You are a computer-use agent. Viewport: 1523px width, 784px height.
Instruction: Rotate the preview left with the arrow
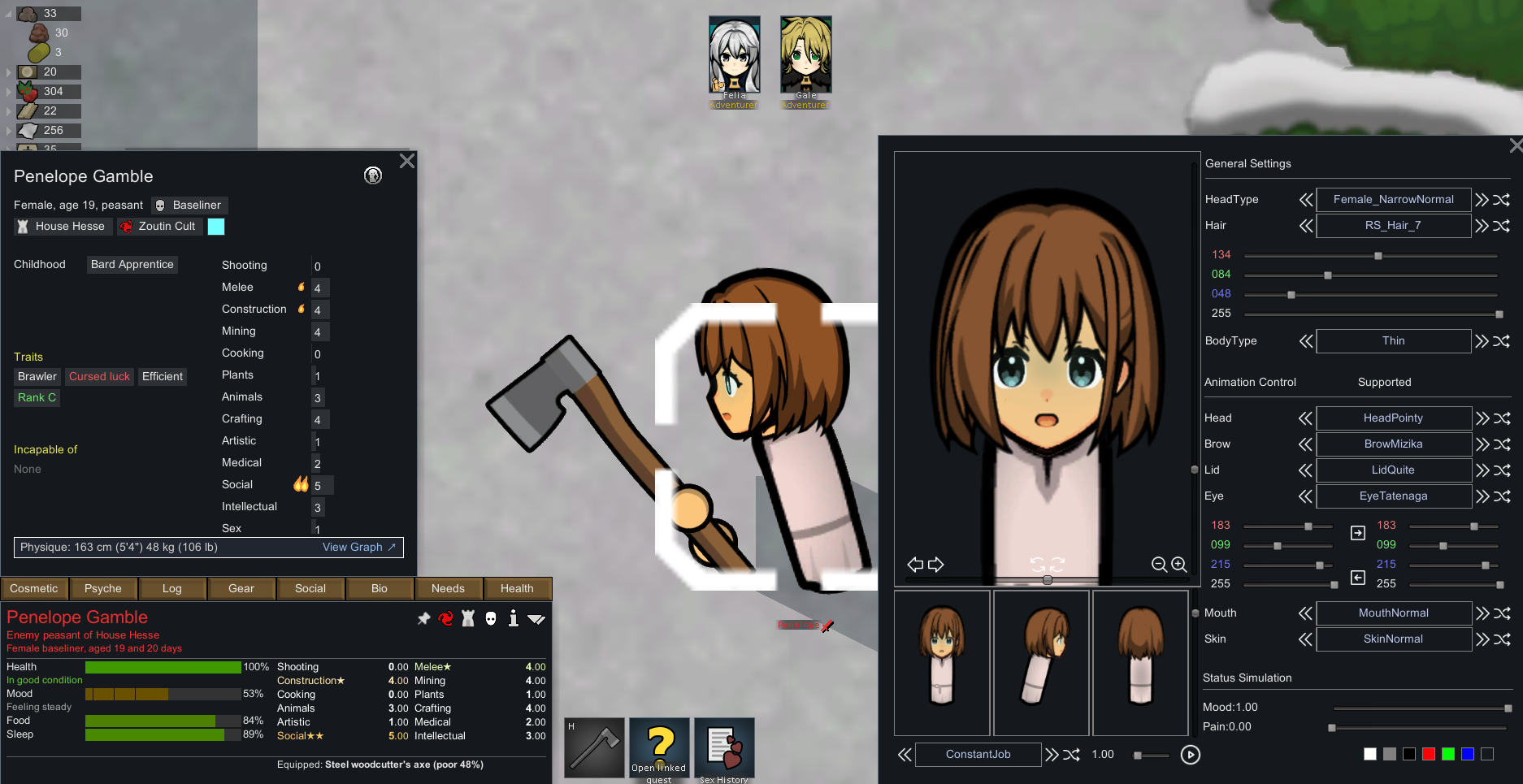click(x=915, y=565)
